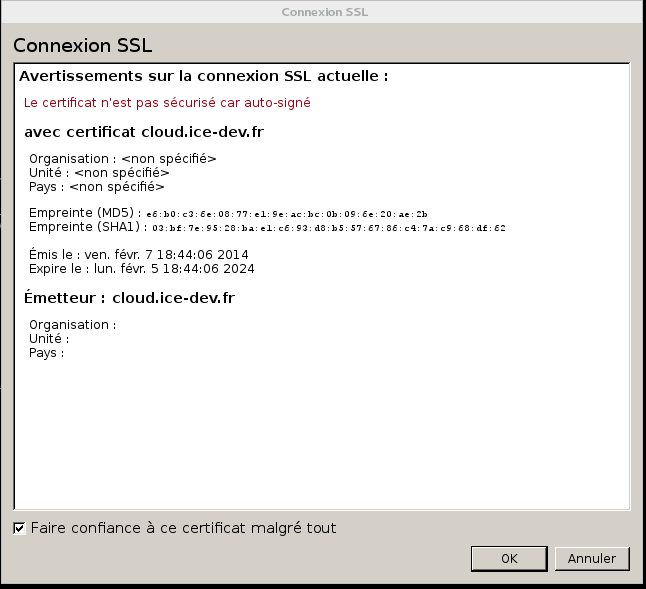The image size is (646, 589).
Task: Click the empty 'Unité :' line under Émetteur
Action: [49, 339]
